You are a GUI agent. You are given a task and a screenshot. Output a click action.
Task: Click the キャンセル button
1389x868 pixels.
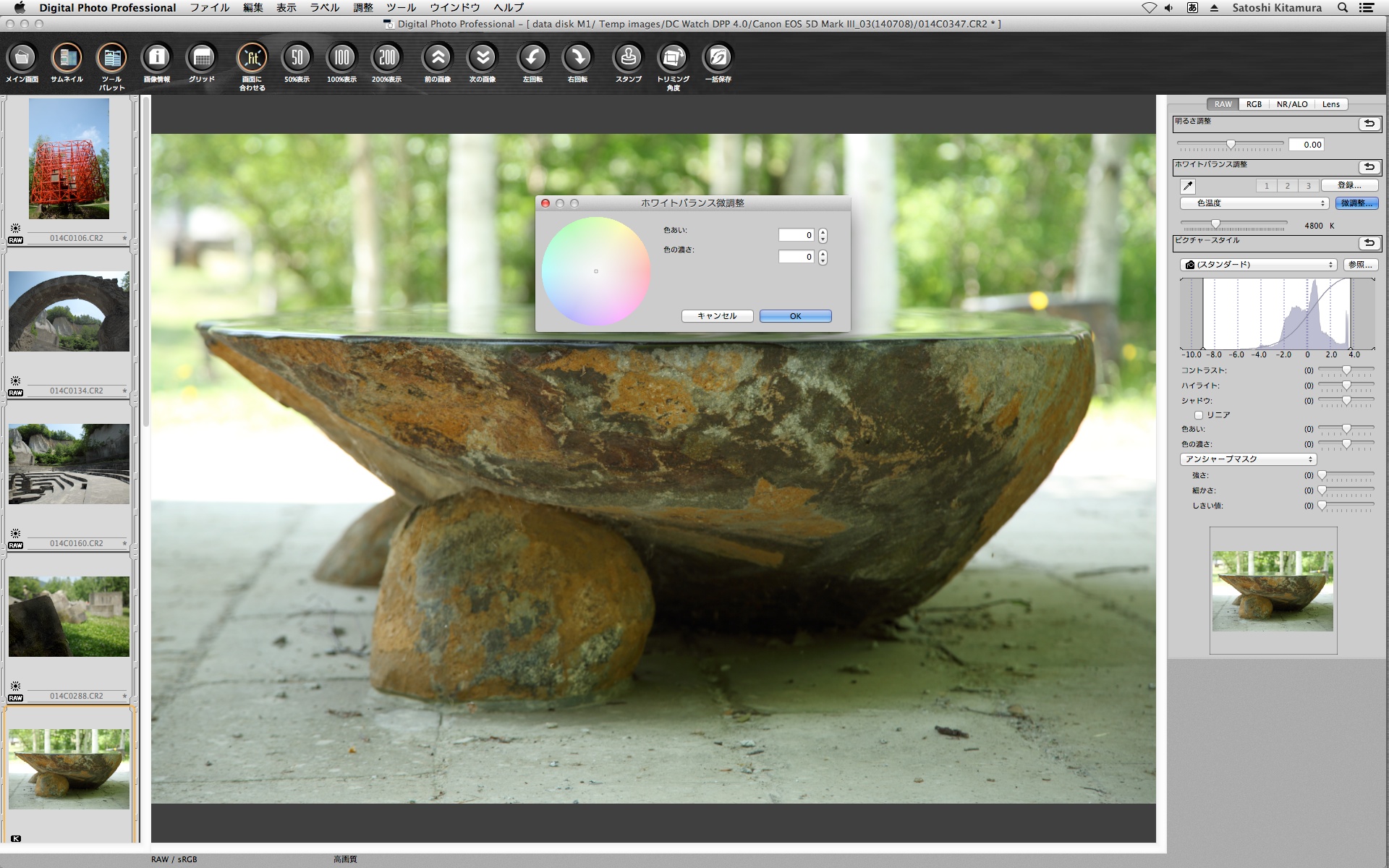pyautogui.click(x=717, y=316)
